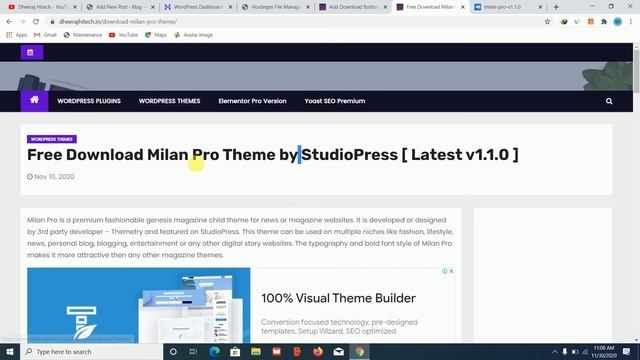Image resolution: width=640 pixels, height=360 pixels.
Task: Open the site search magnifier icon
Action: 609,101
